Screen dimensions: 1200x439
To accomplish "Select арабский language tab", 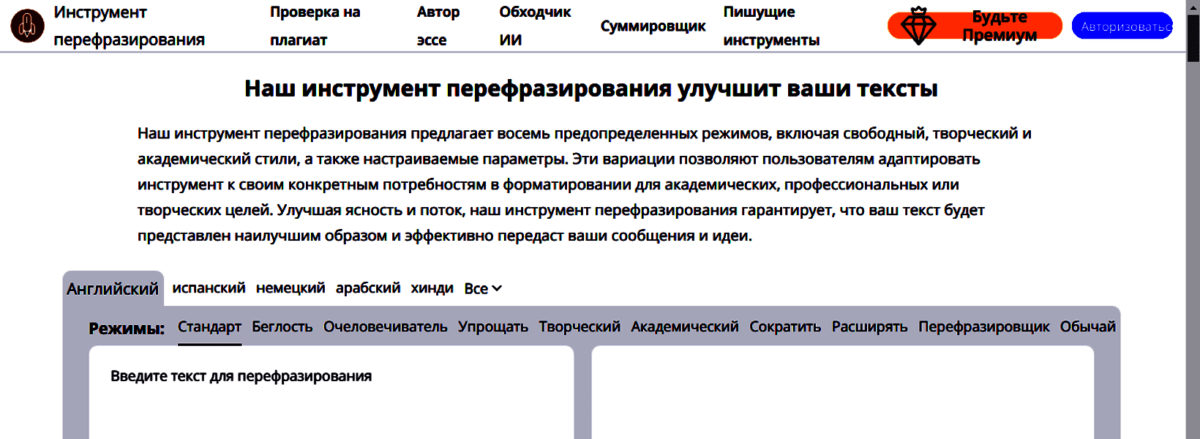I will 368,288.
